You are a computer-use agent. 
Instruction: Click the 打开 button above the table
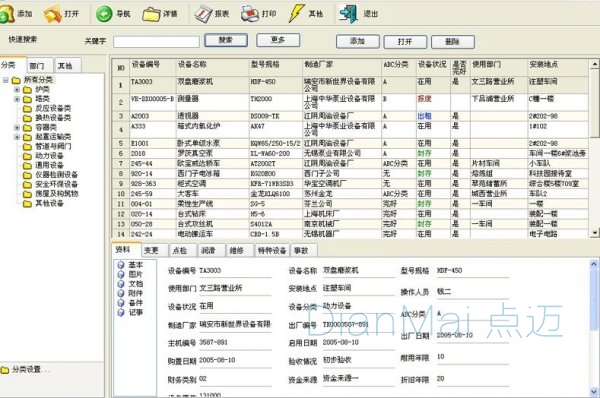pos(405,41)
